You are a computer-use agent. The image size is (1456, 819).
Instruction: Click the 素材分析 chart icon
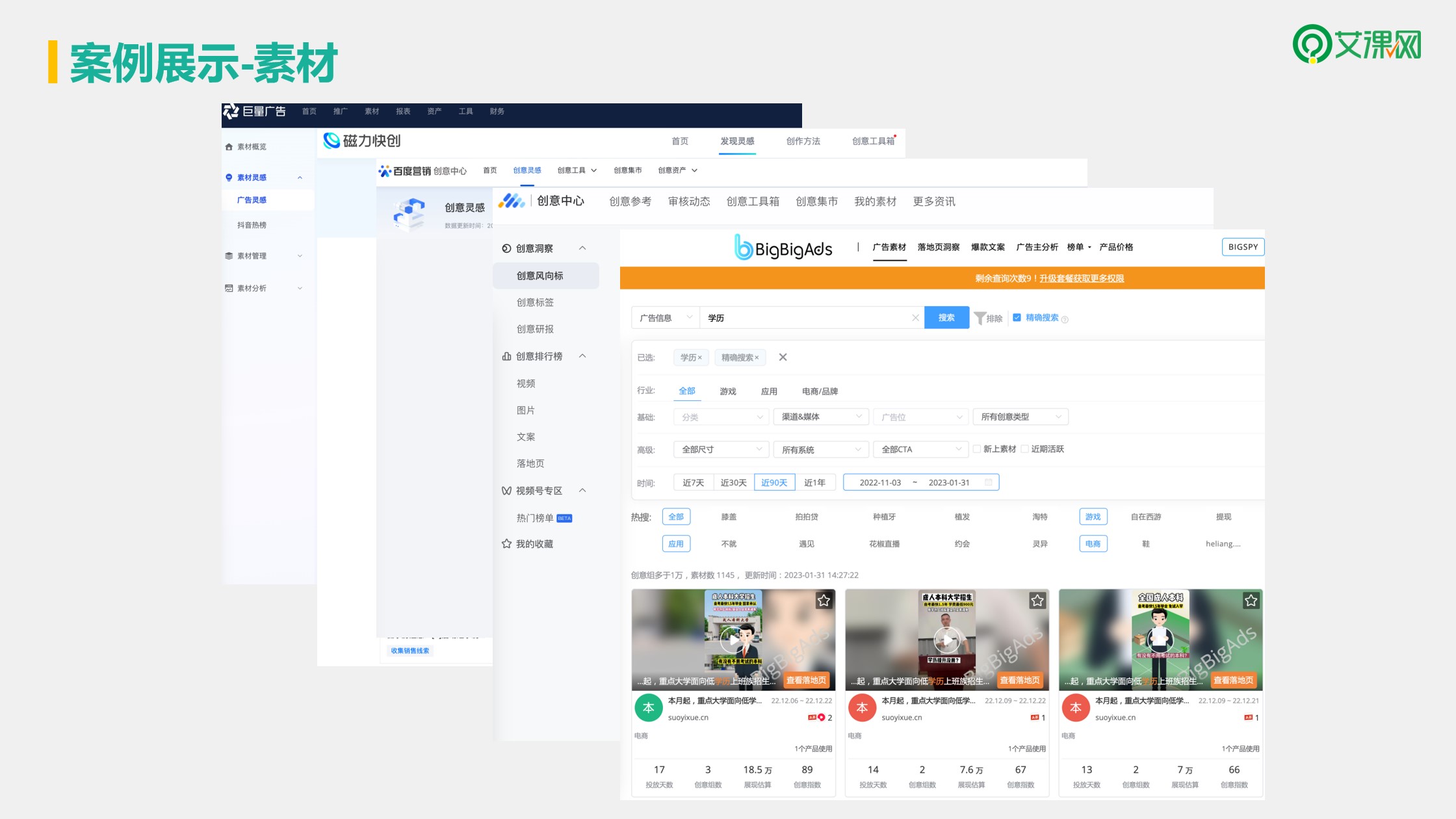229,288
